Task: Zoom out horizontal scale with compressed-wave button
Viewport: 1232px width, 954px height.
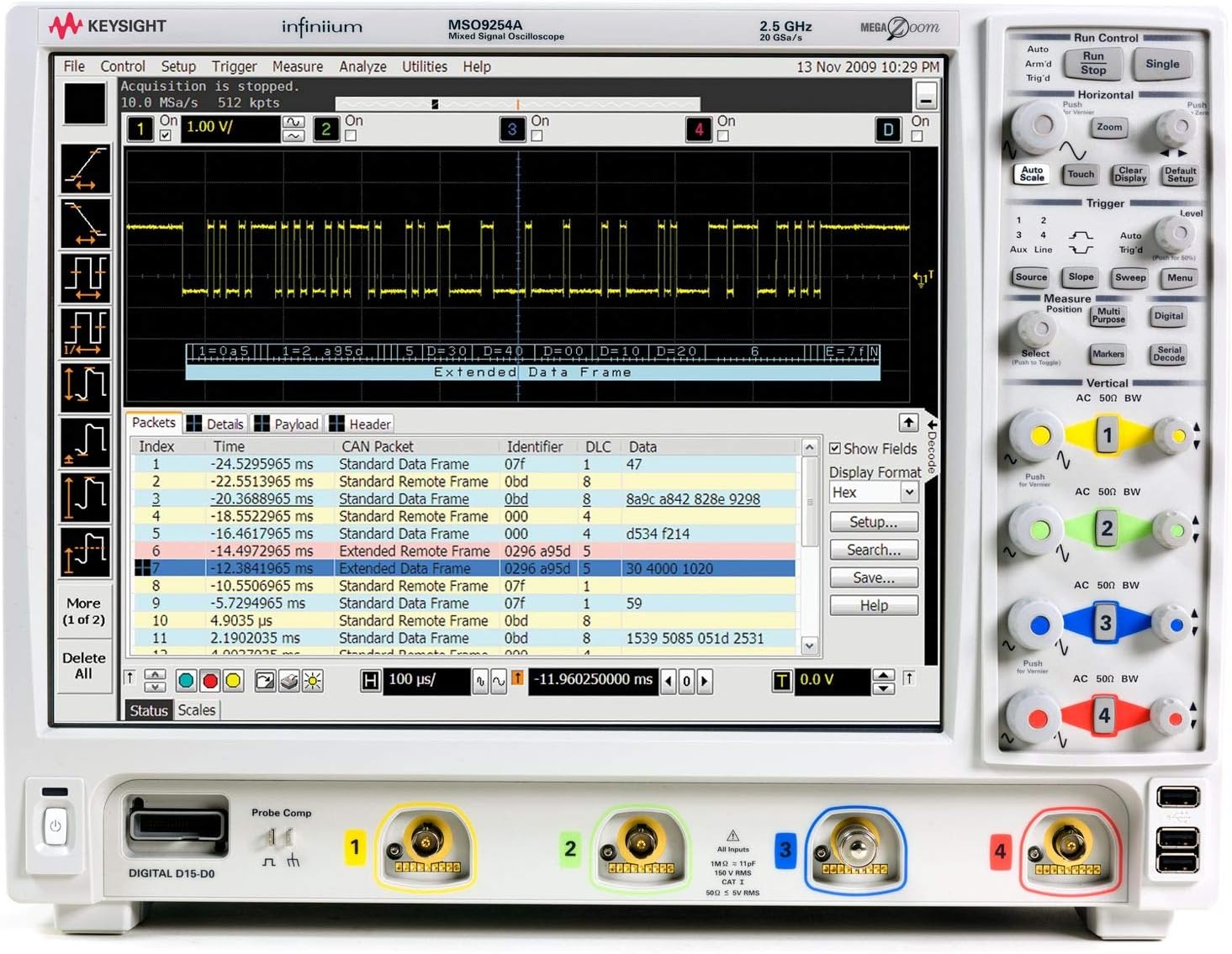Action: pos(480,681)
